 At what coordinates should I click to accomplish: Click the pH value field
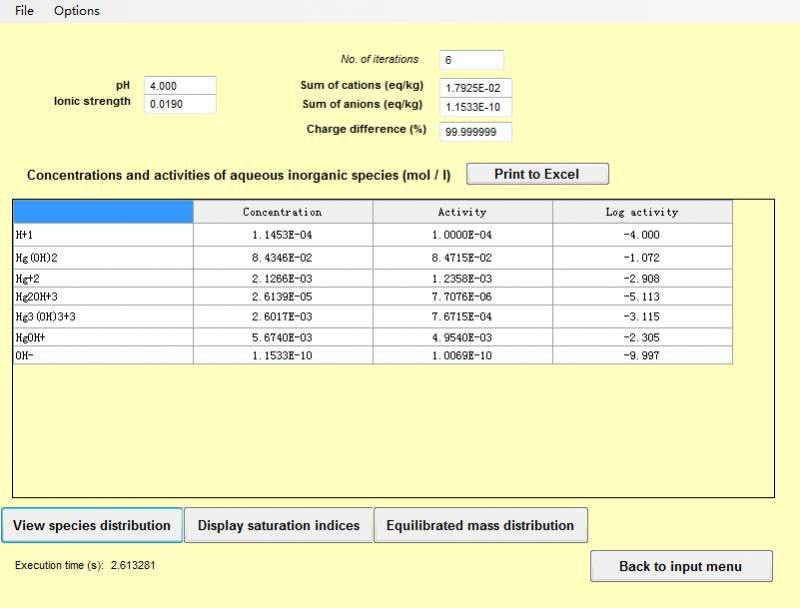(180, 86)
